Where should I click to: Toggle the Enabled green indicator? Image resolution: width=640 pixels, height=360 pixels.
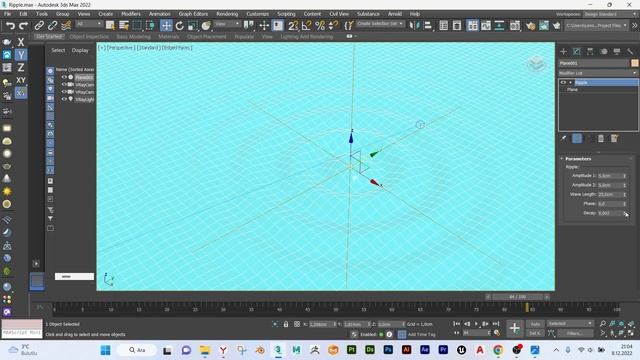(381, 334)
